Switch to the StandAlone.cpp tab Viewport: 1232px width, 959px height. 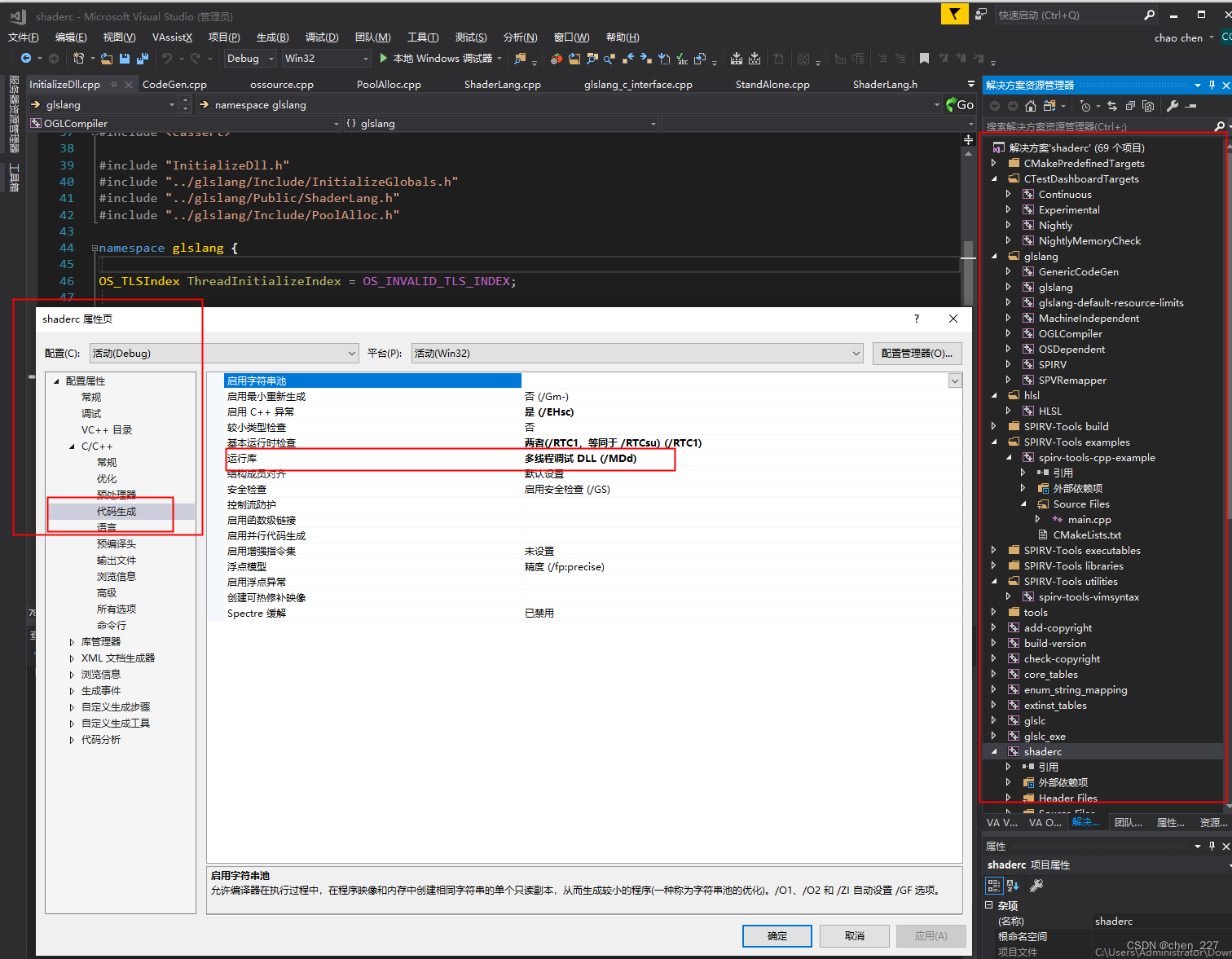(x=772, y=84)
